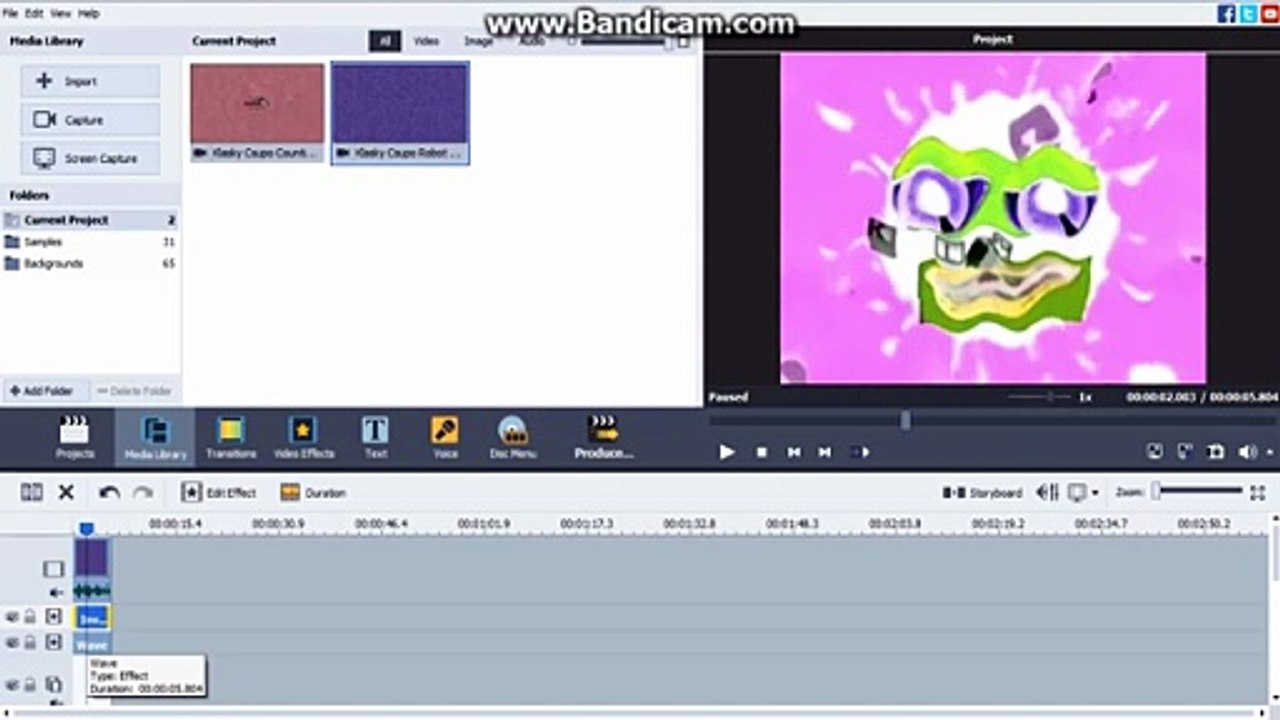The width and height of the screenshot is (1280, 720).
Task: Click the main video track icon
Action: pos(53,569)
